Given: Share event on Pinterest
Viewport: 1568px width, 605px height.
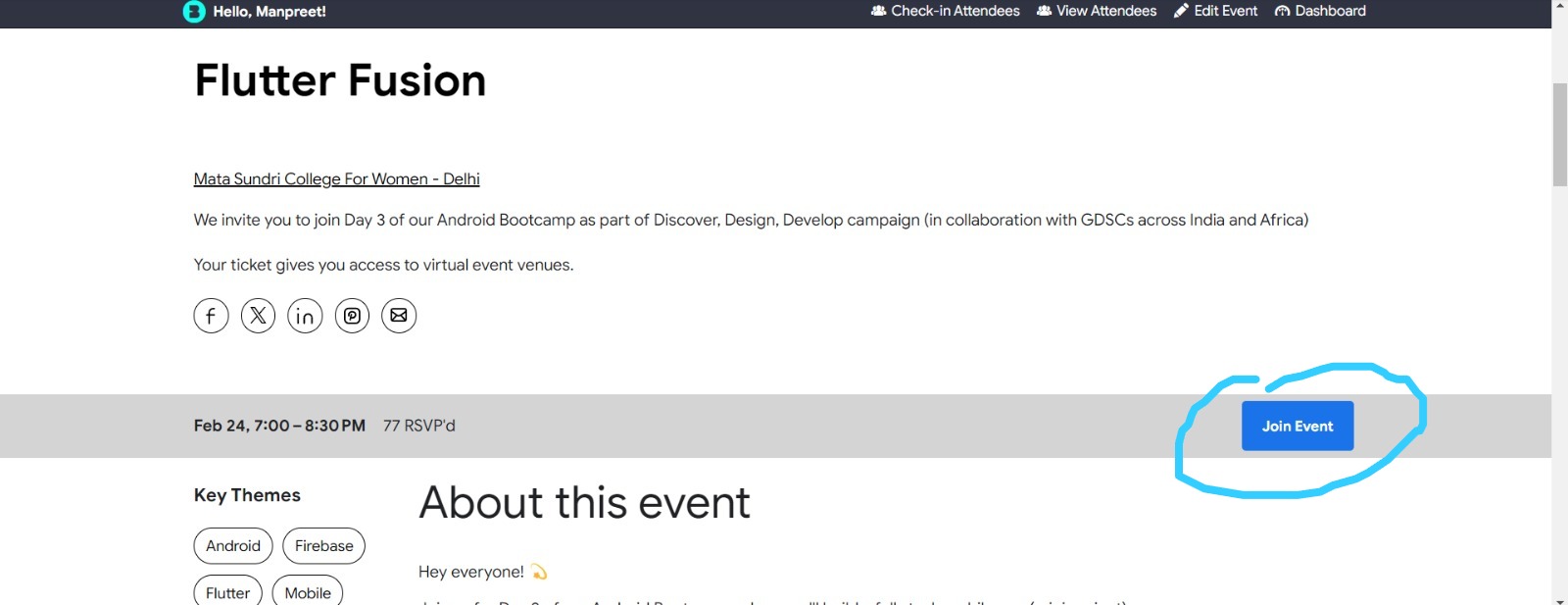Looking at the screenshot, I should click(352, 316).
